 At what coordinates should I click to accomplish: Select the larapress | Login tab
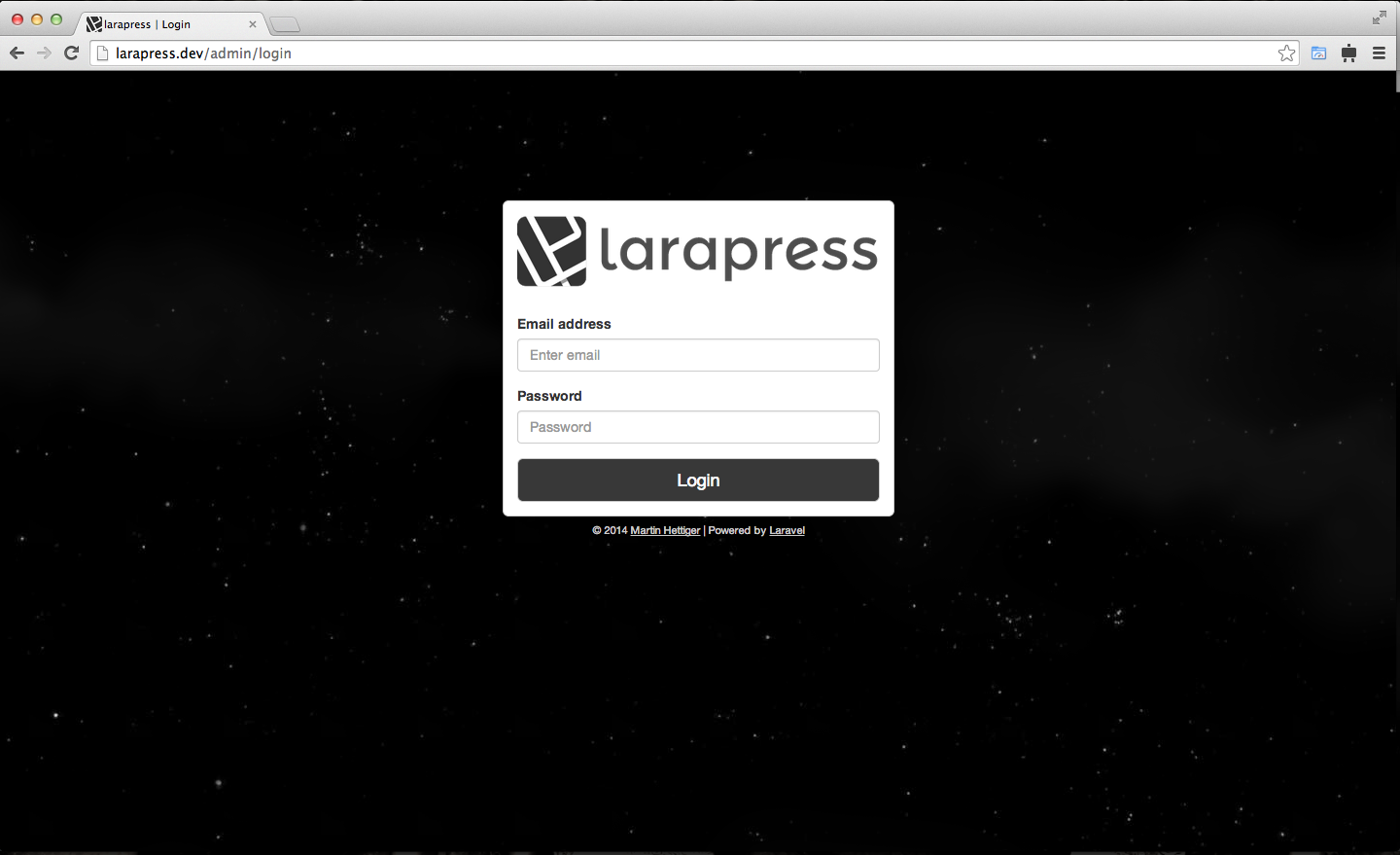170,24
